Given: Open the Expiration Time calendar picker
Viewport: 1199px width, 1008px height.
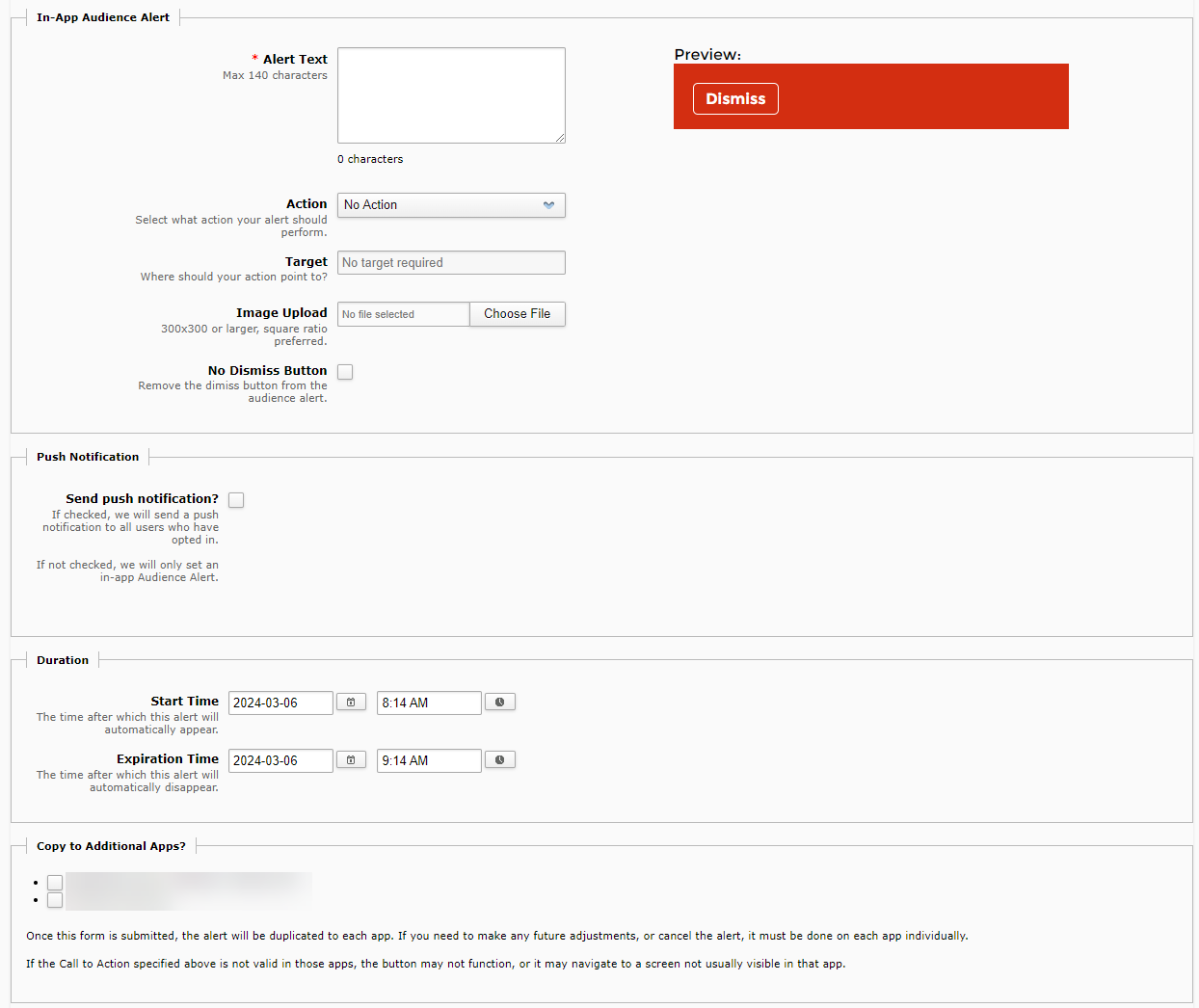Looking at the screenshot, I should (x=351, y=760).
